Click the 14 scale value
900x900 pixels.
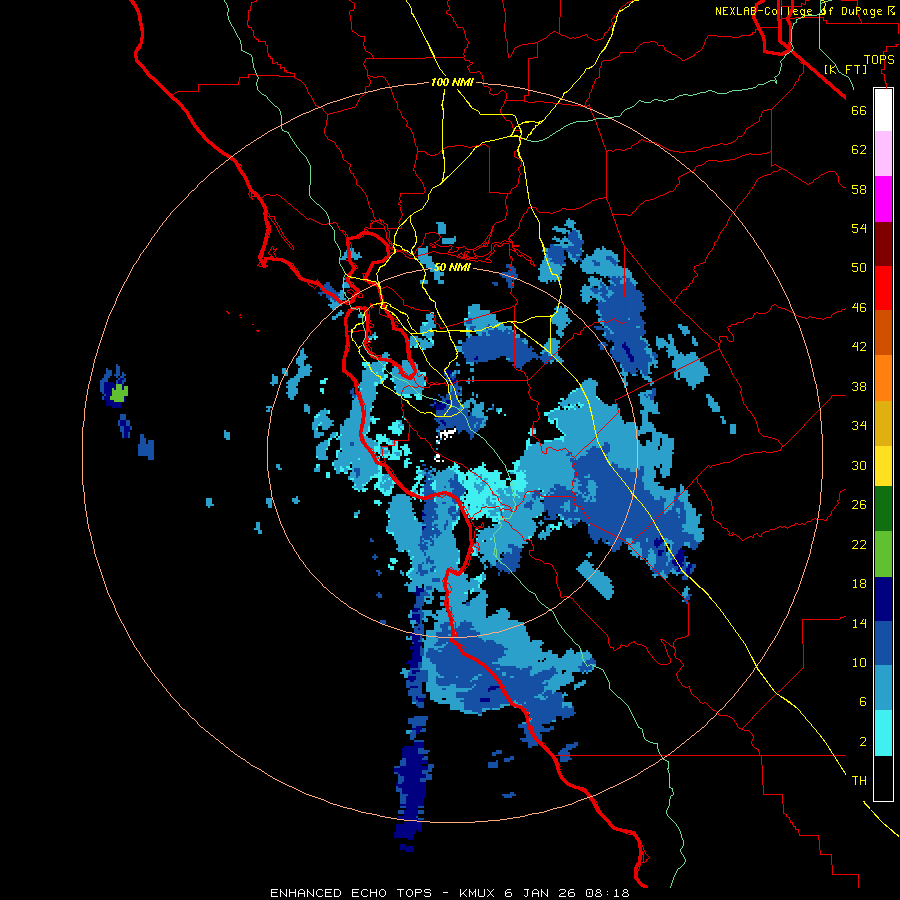point(859,623)
